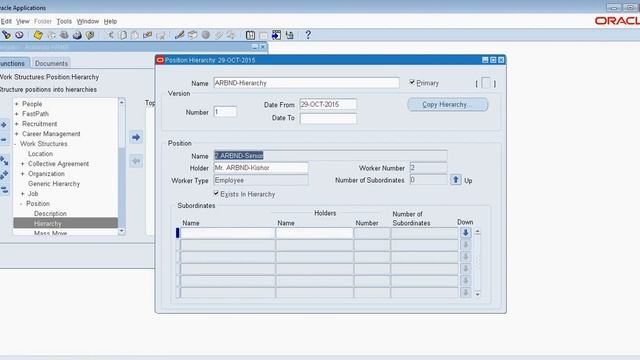Select Location in navigator tree
The image size is (640, 360).
[x=40, y=154]
